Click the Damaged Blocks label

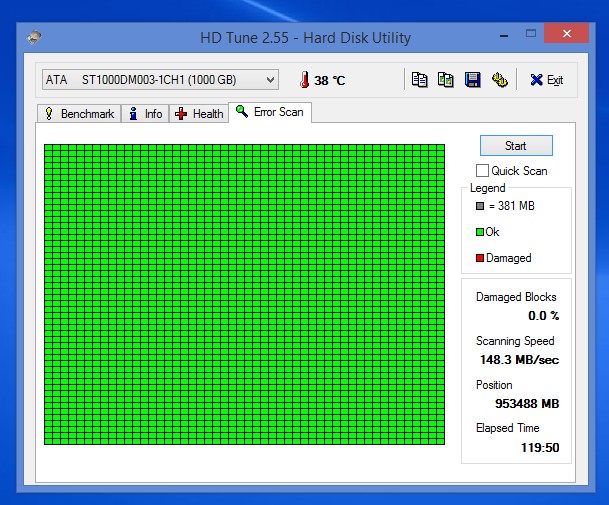(516, 297)
